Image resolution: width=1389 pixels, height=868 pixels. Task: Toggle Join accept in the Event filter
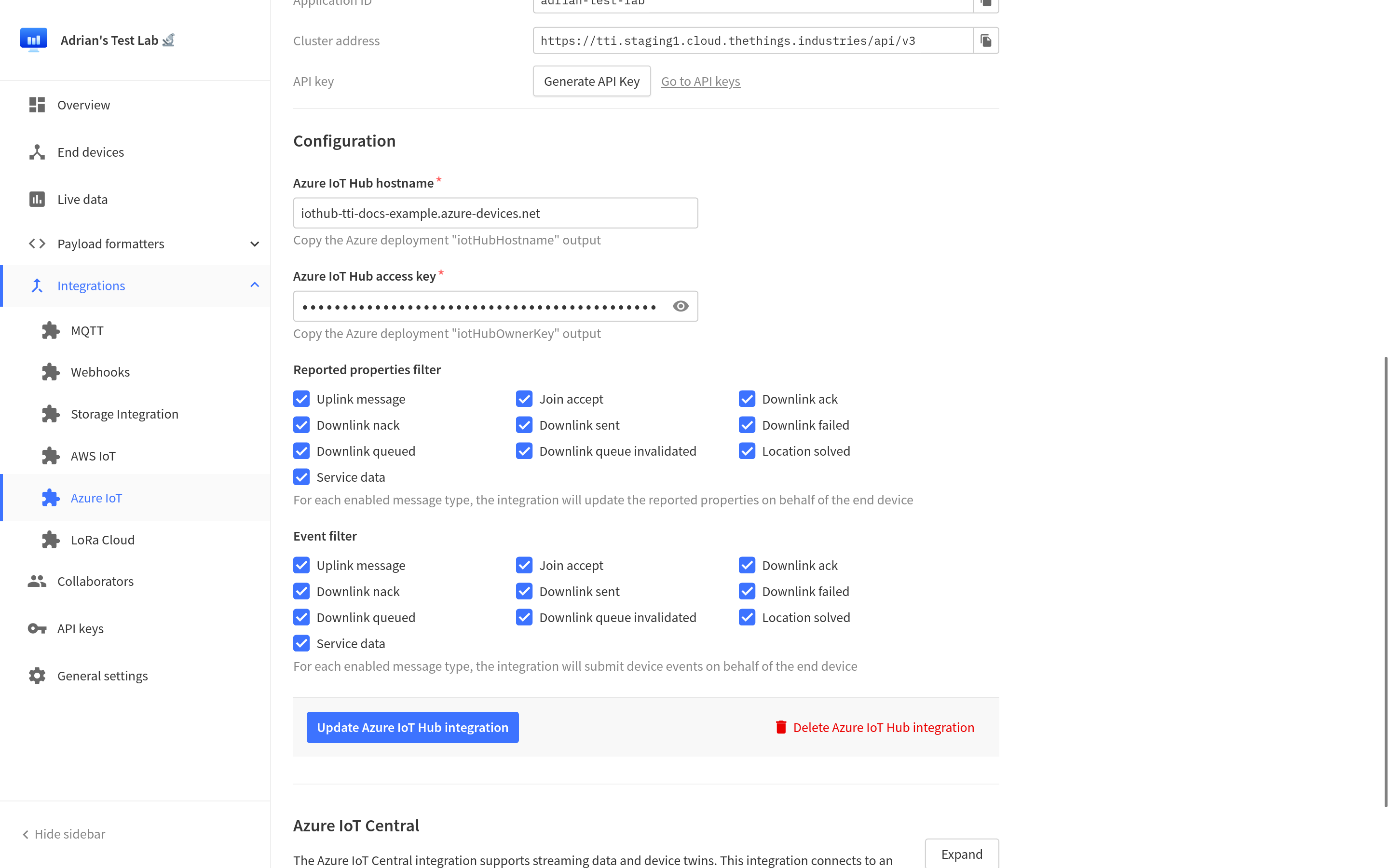point(524,565)
